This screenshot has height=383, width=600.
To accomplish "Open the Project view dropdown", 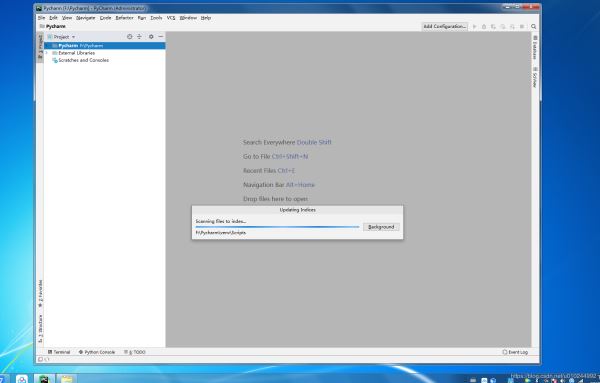I will click(62, 37).
